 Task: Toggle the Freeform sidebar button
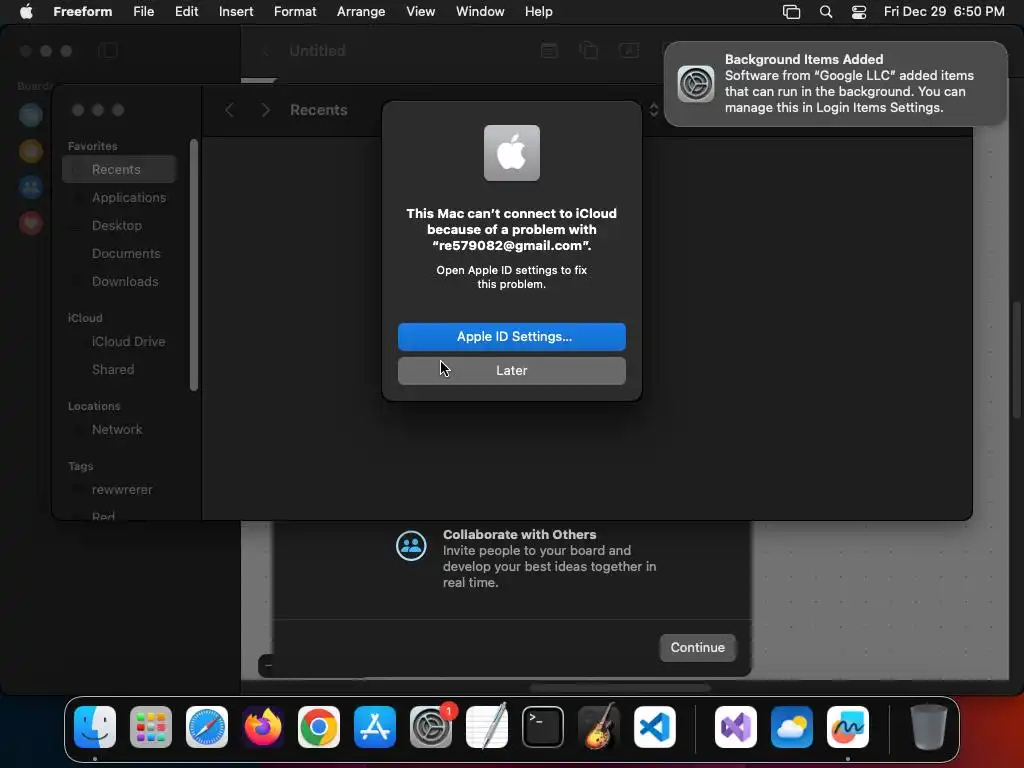[108, 50]
